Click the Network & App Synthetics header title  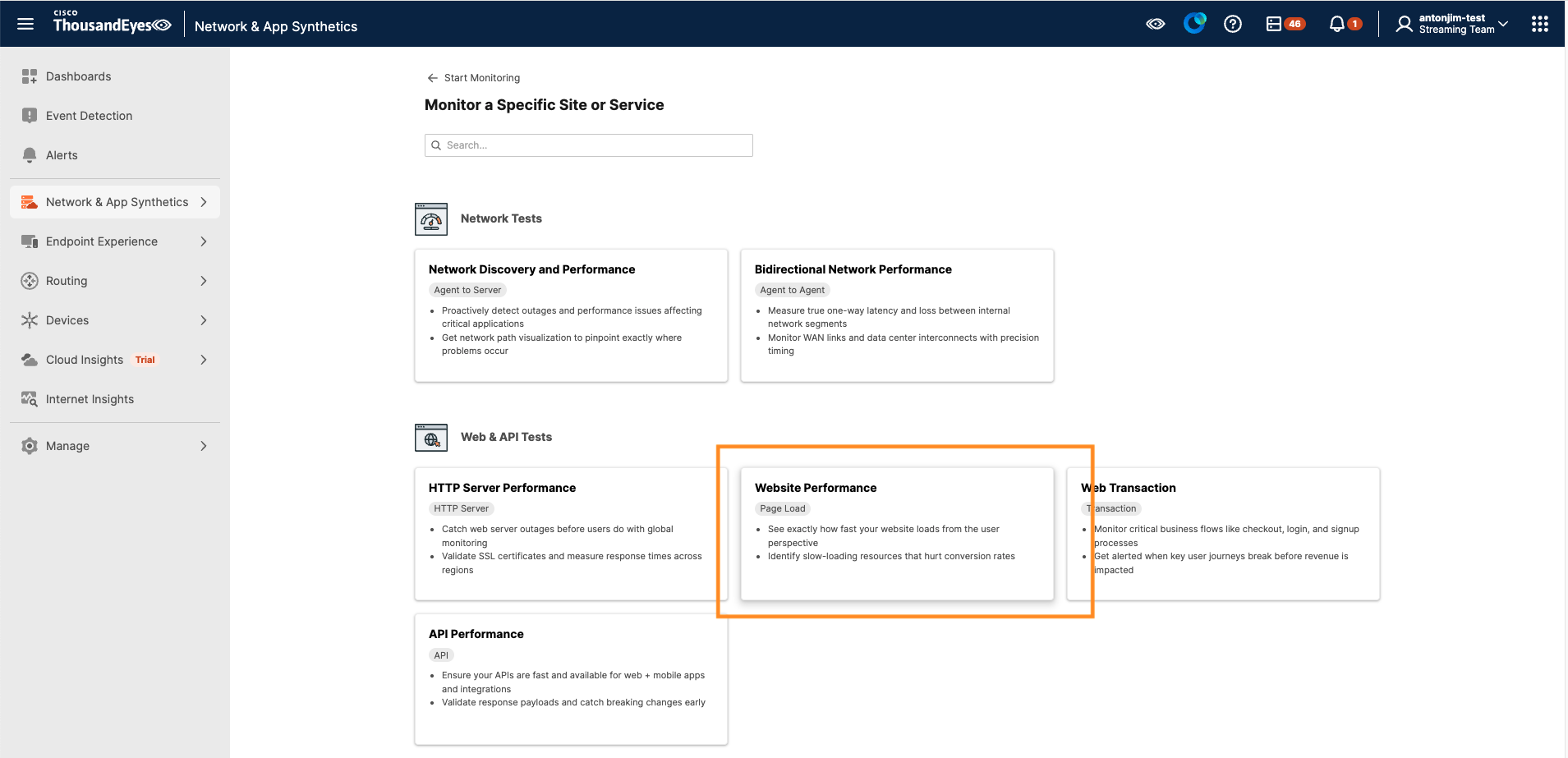276,26
